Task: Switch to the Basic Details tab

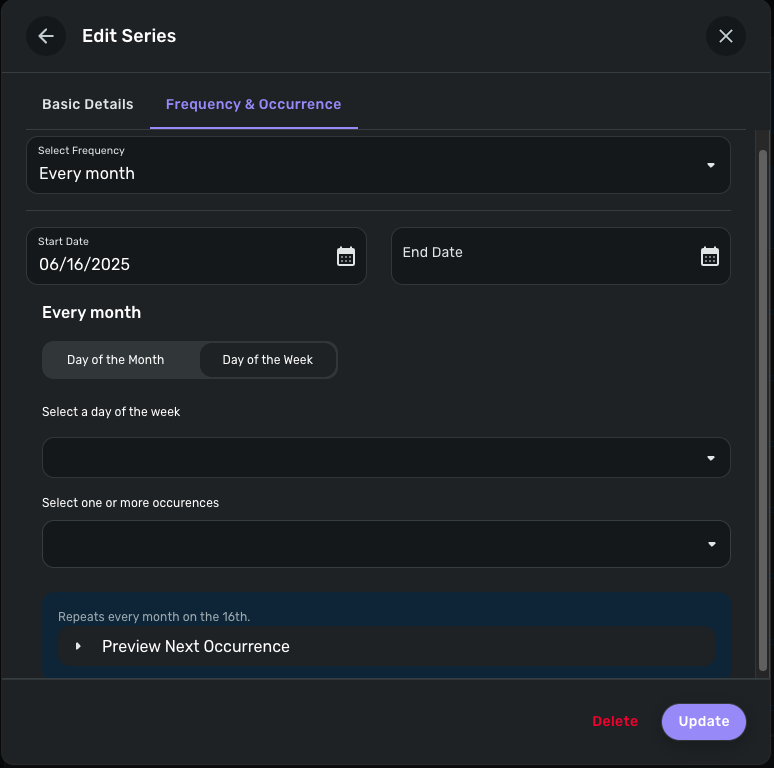Action: 88,104
